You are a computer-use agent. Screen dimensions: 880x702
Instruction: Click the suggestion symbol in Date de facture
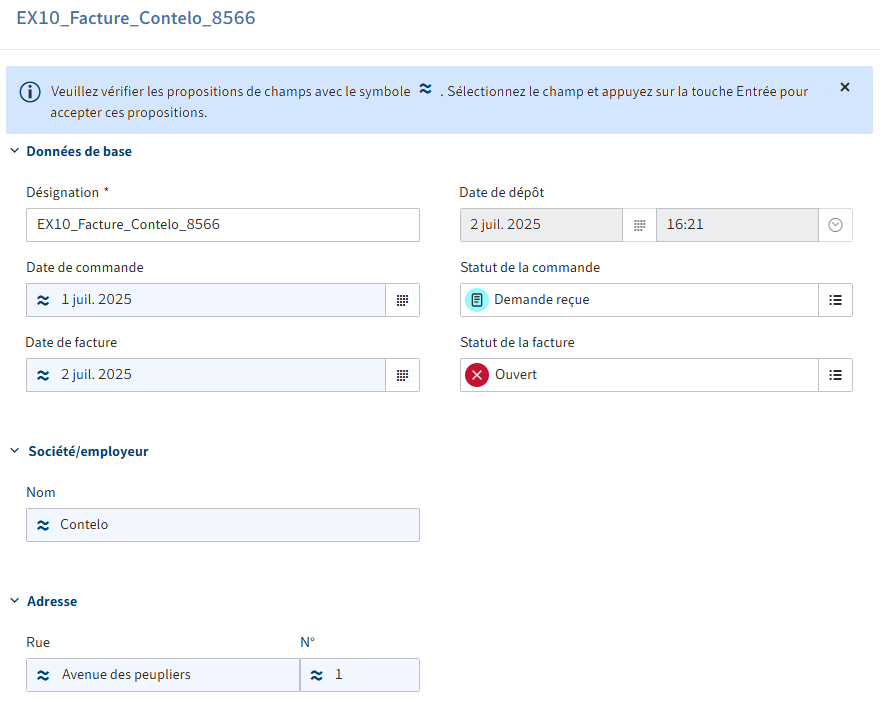pyautogui.click(x=43, y=375)
